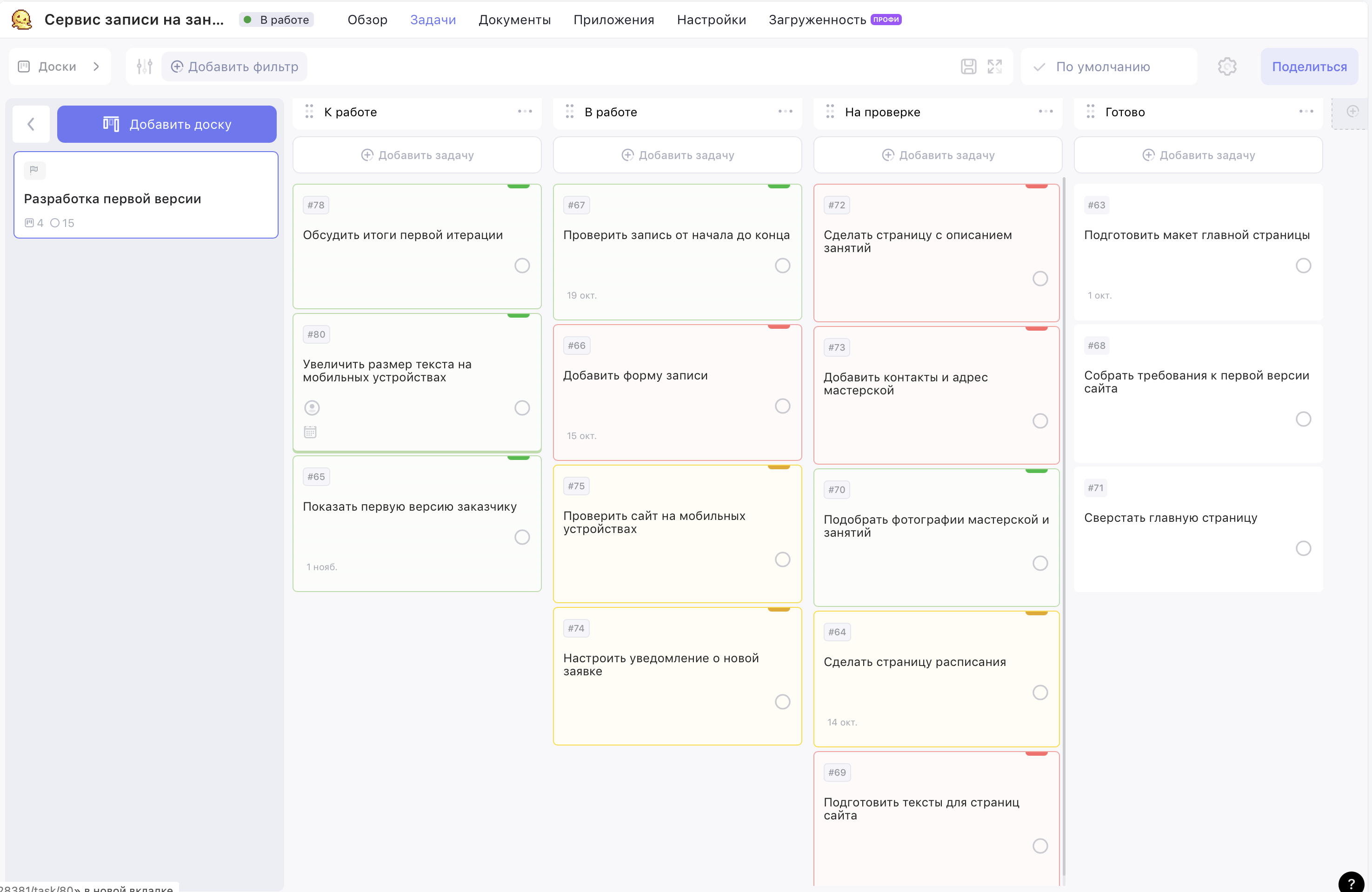
Task: Complete task #71 Сверстать главную страницу
Action: point(1303,548)
